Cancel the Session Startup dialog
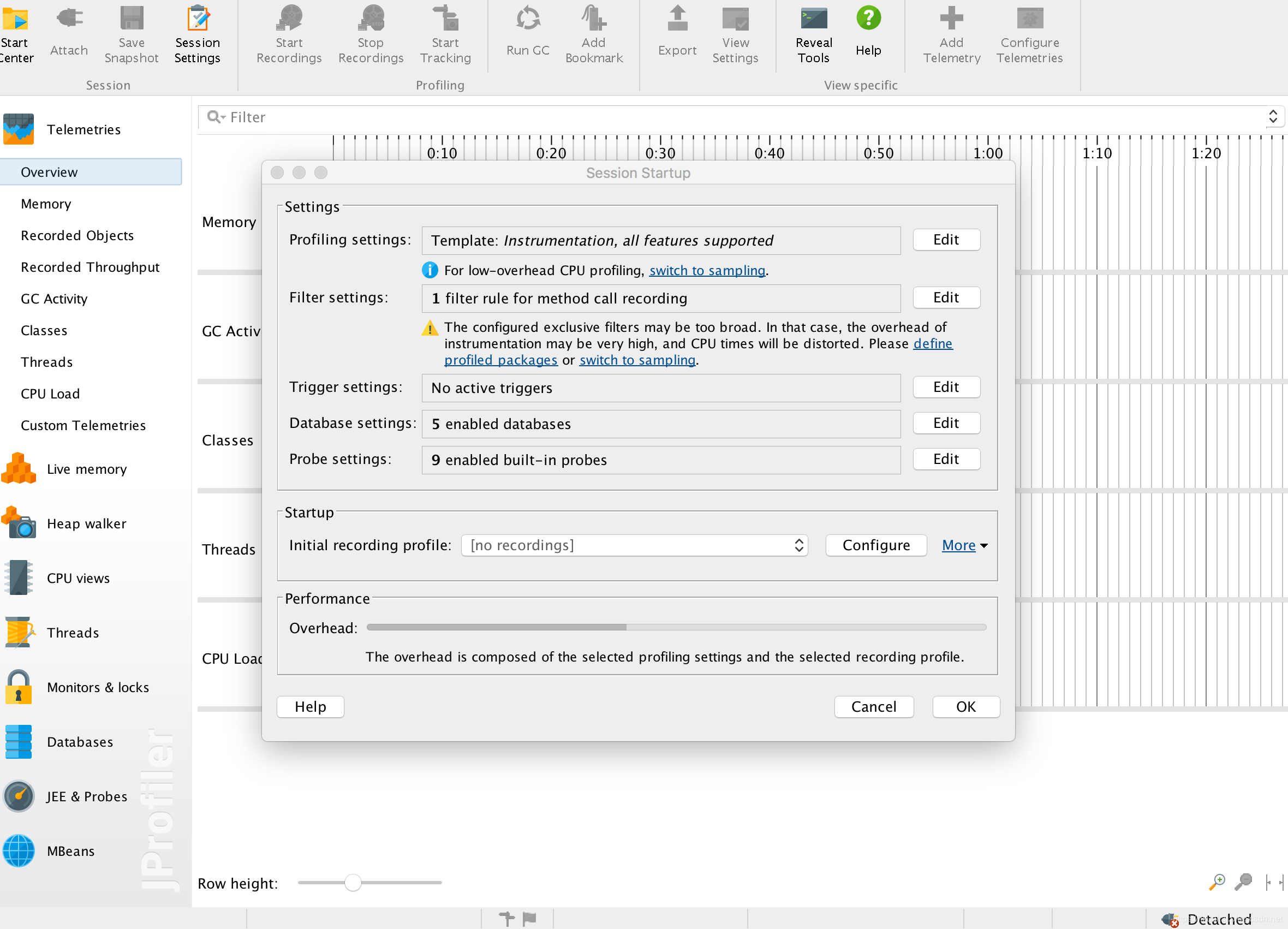The height and width of the screenshot is (929, 1288). (x=873, y=707)
